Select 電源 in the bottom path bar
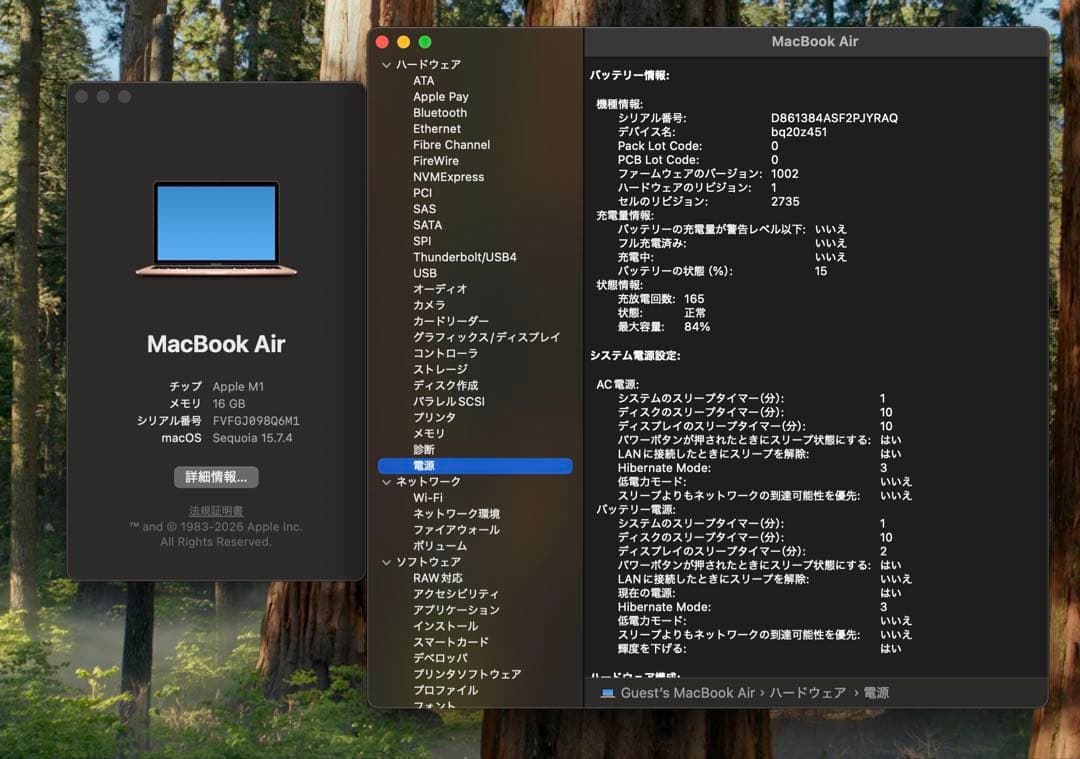1080x759 pixels. (876, 693)
